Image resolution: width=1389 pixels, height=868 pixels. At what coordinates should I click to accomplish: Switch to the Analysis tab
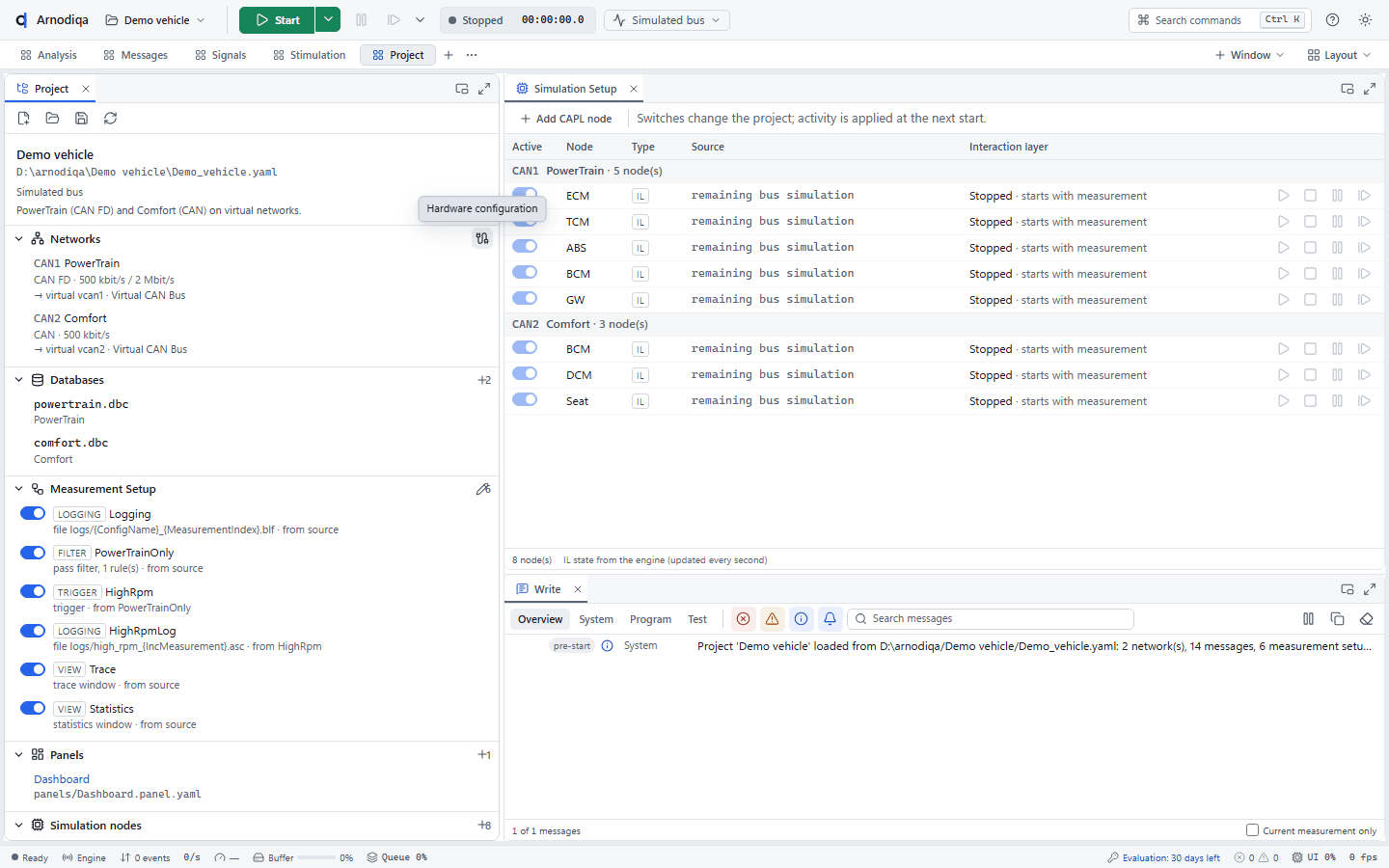click(48, 55)
